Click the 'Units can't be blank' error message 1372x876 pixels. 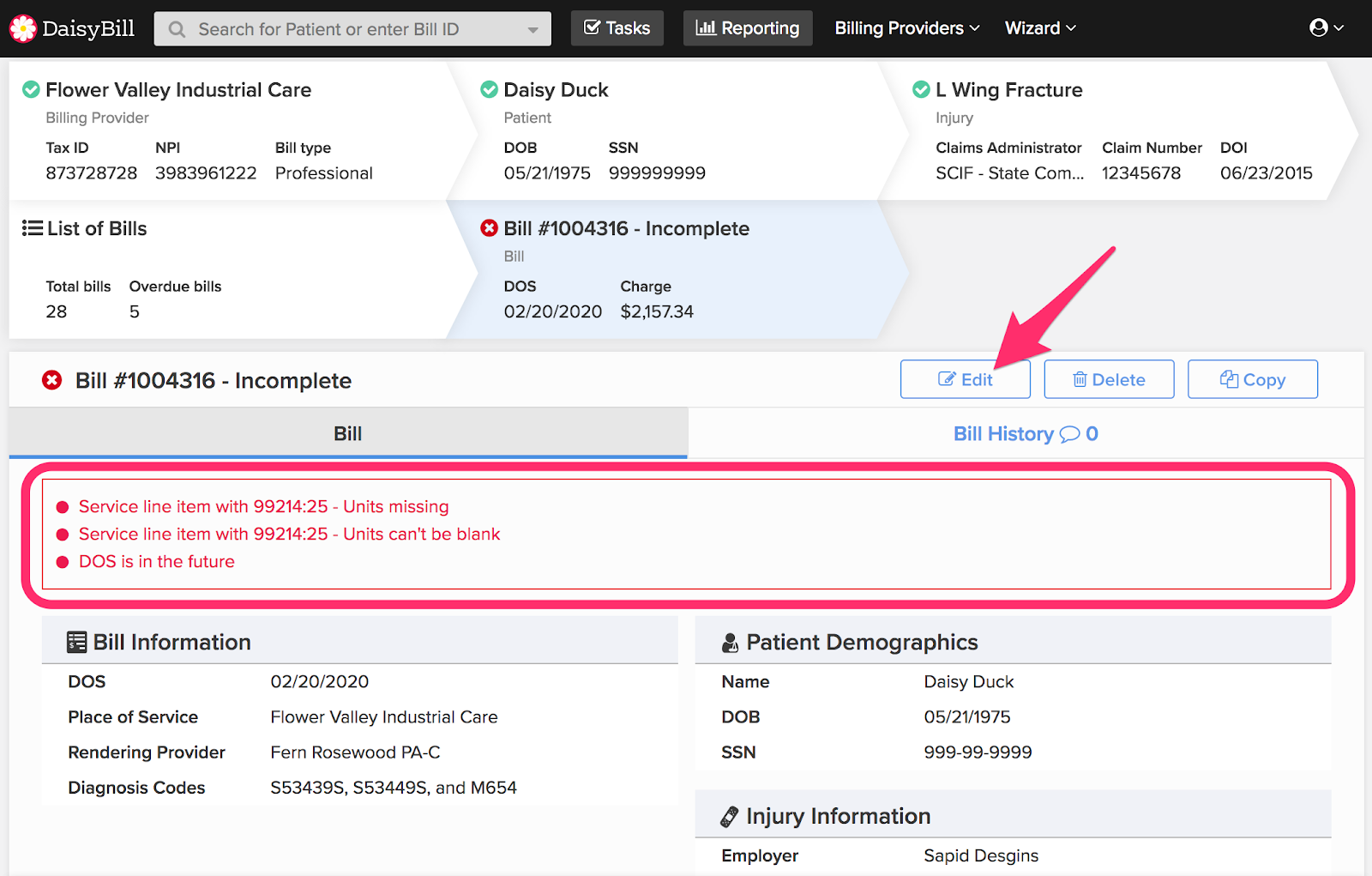289,535
